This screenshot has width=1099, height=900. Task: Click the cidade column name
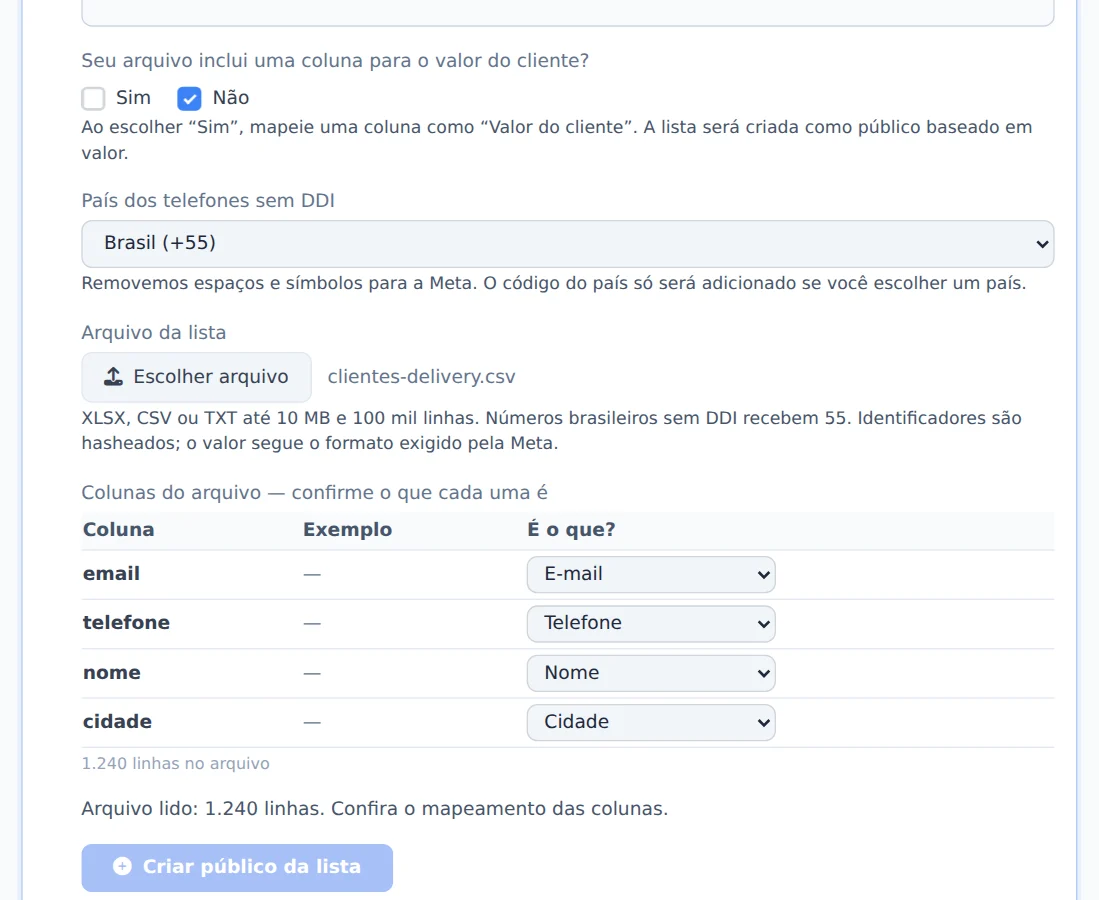[x=117, y=722]
